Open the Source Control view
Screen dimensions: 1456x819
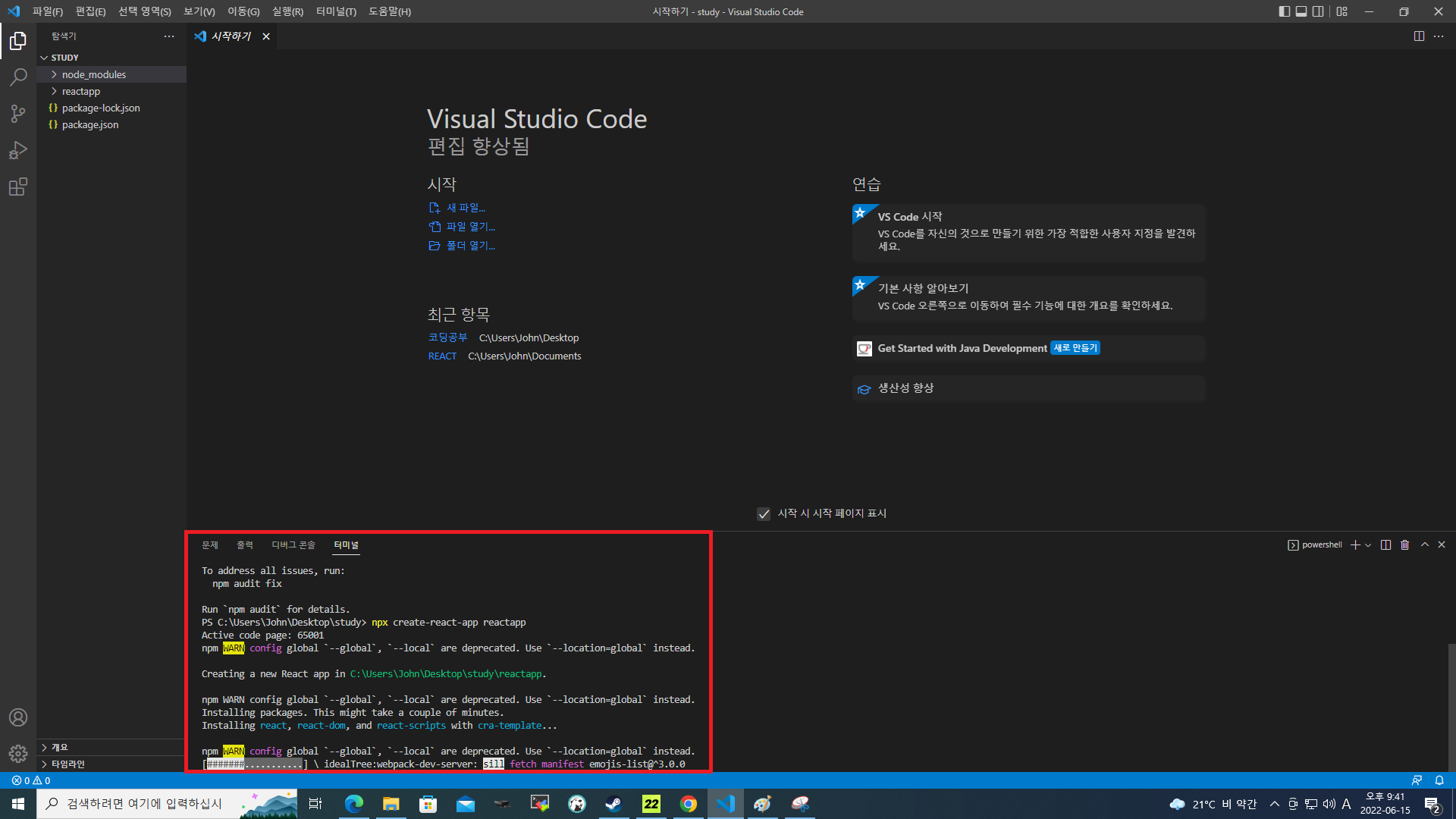(x=18, y=114)
